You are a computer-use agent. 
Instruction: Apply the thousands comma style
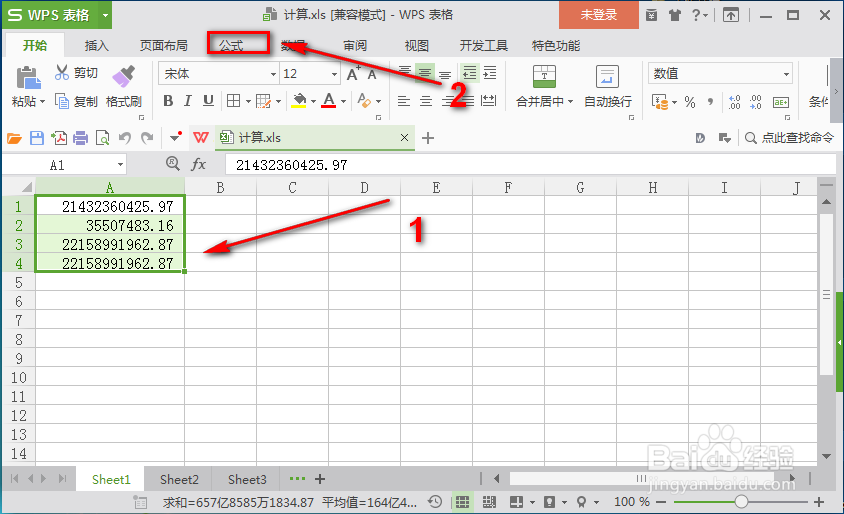click(x=711, y=102)
